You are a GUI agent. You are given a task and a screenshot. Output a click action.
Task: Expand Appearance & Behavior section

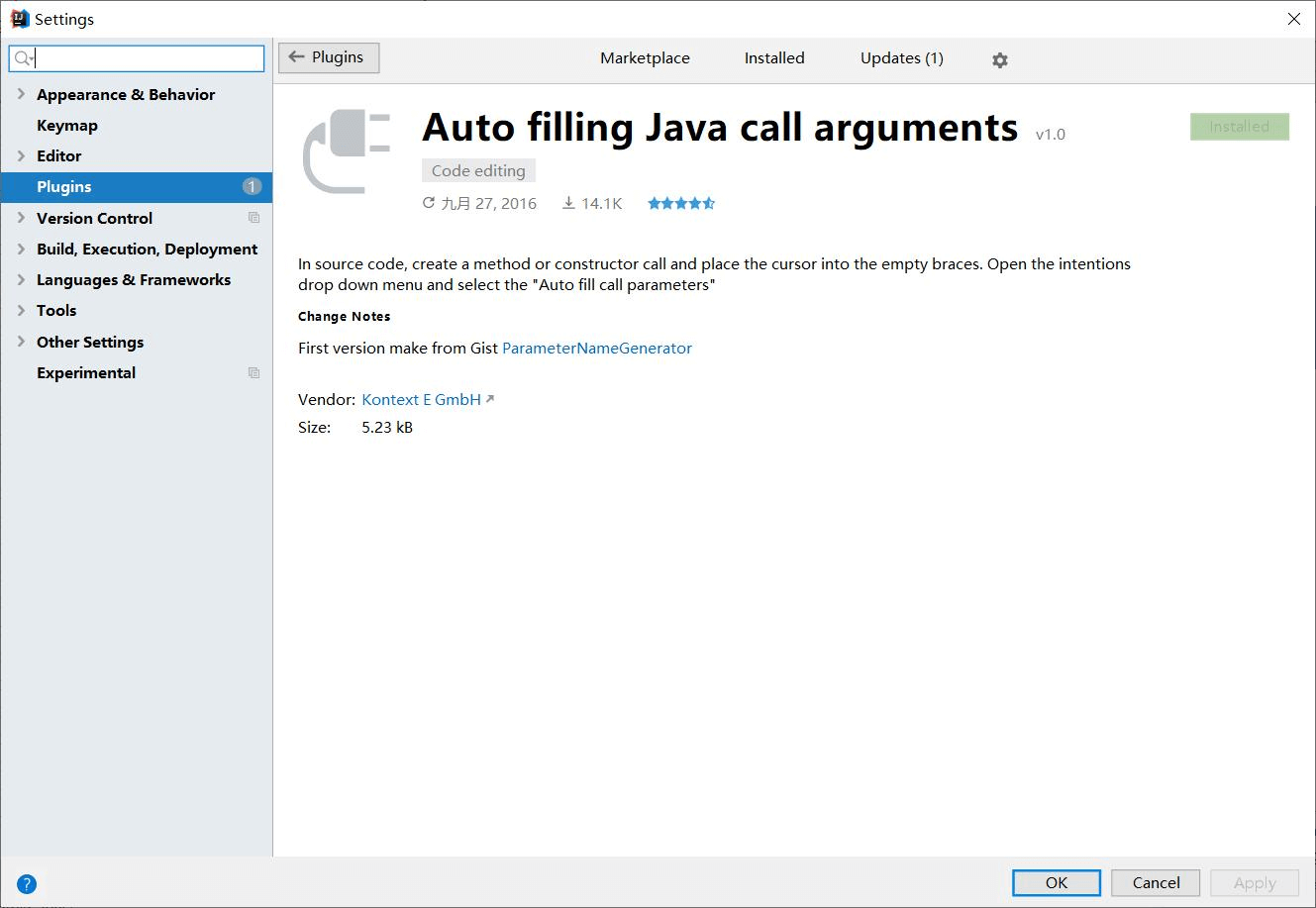coord(21,94)
